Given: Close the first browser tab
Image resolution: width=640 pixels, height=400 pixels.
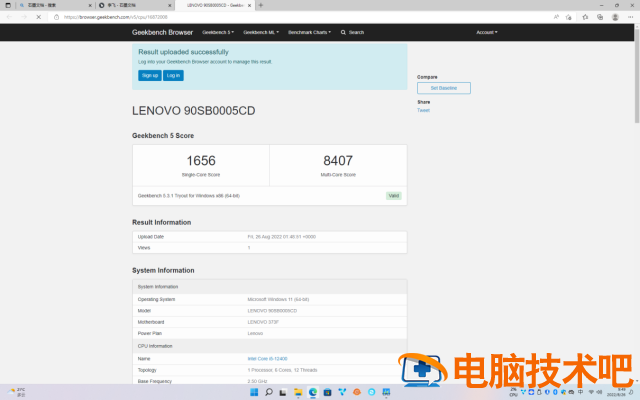Looking at the screenshot, I should pyautogui.click(x=90, y=5).
